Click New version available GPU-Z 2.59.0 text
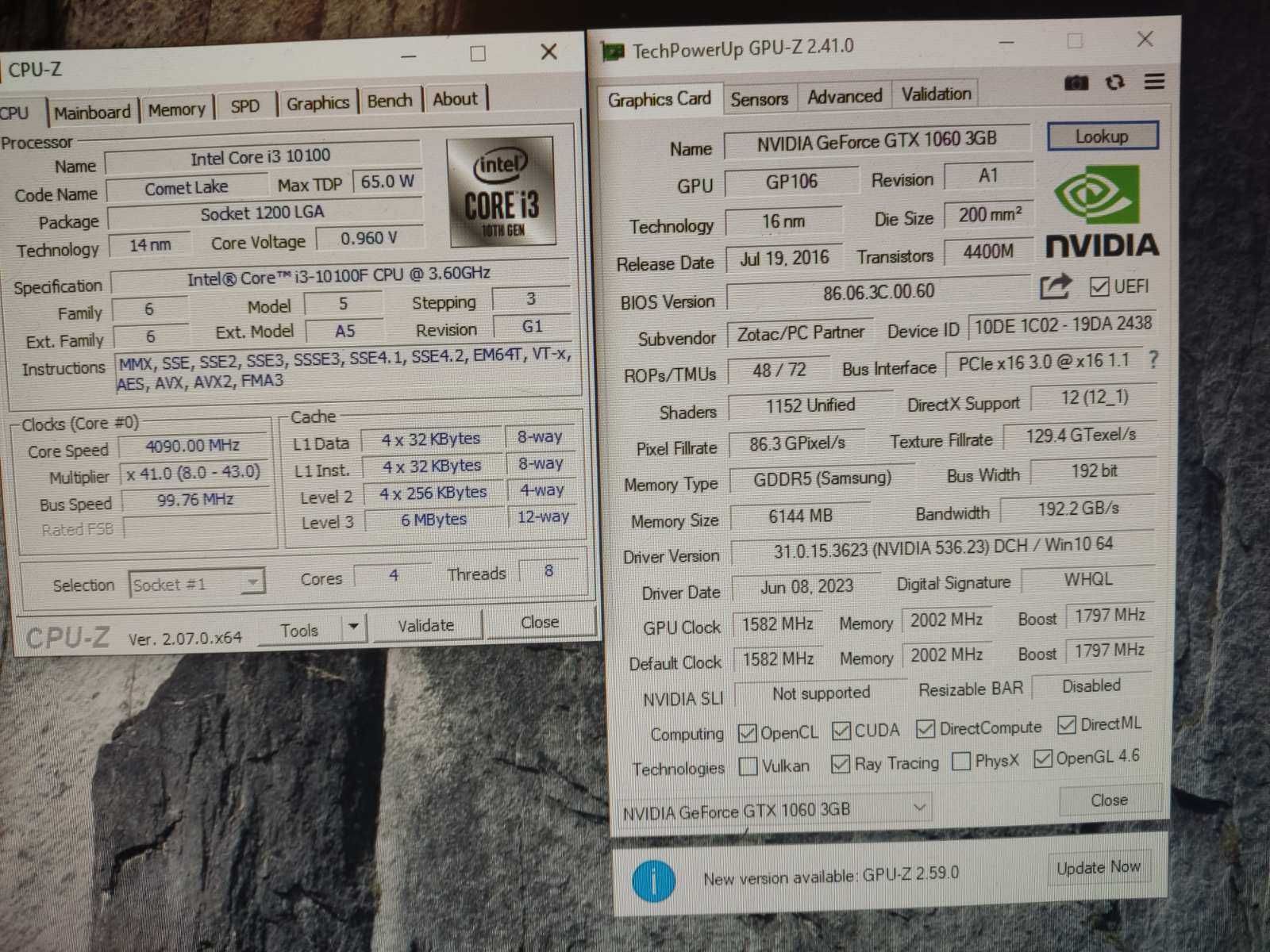Screen dimensions: 1270x952 coord(831,875)
